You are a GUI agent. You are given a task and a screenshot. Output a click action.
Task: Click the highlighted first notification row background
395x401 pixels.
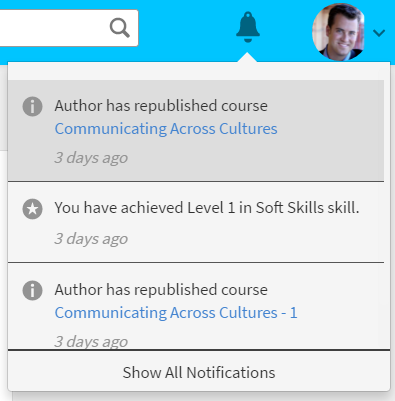point(196,131)
